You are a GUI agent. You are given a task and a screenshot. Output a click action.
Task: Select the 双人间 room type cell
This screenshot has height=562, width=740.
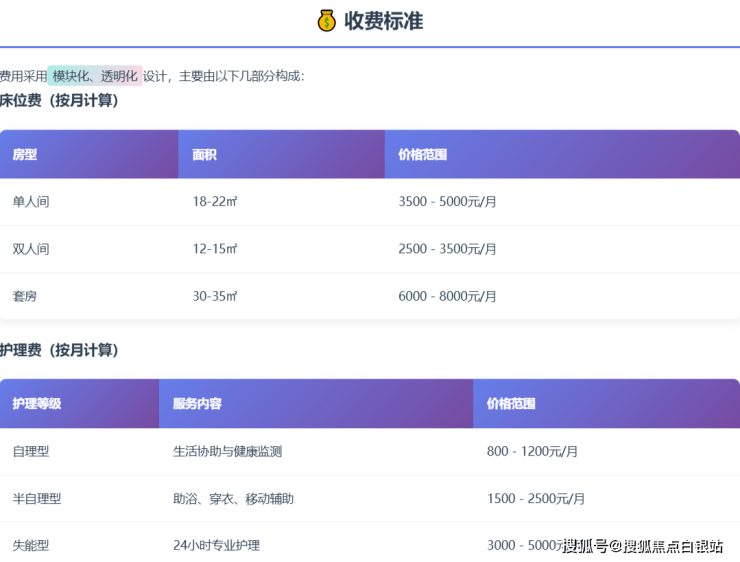pos(31,249)
